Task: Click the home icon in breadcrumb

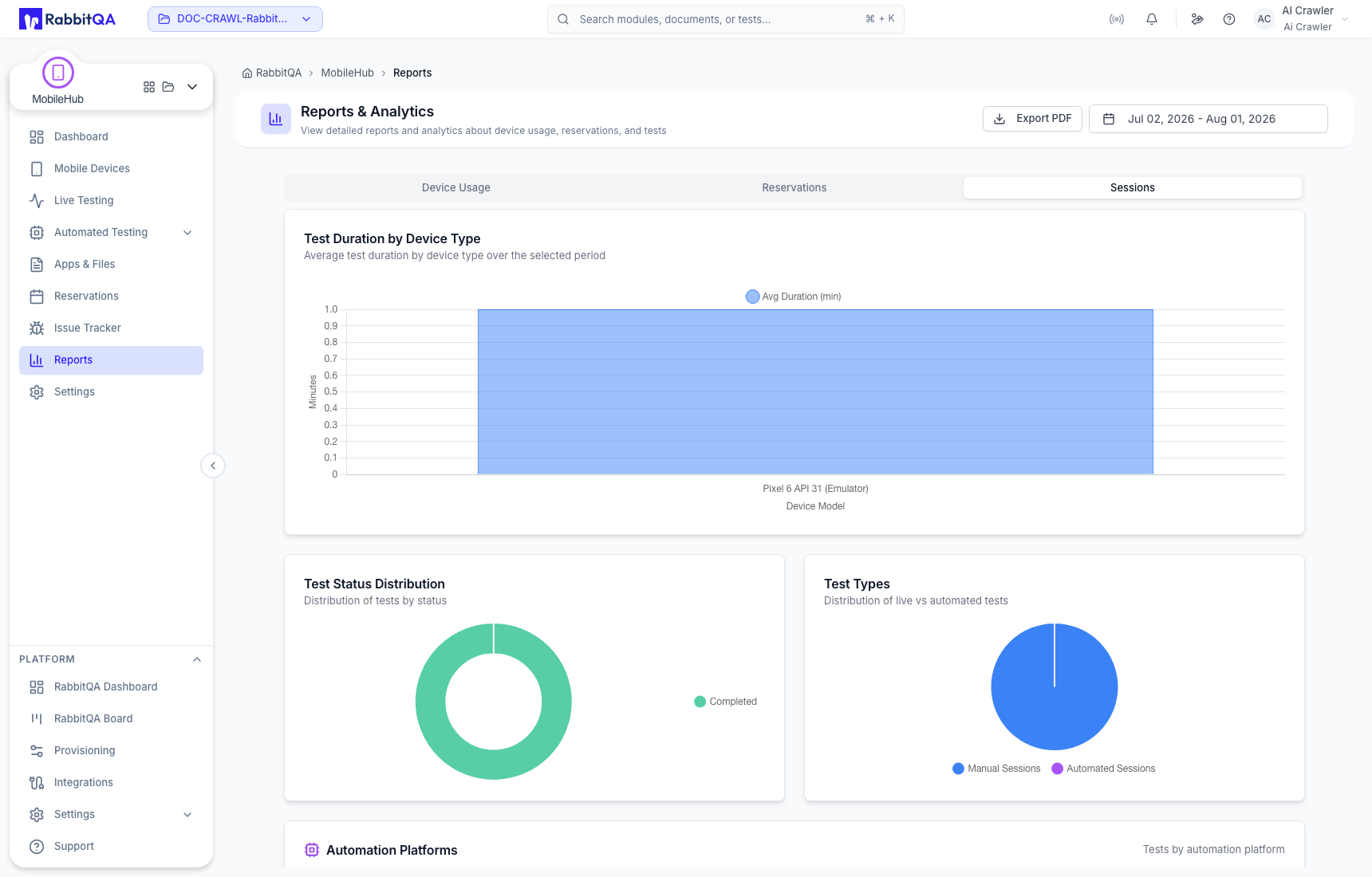Action: tap(247, 73)
